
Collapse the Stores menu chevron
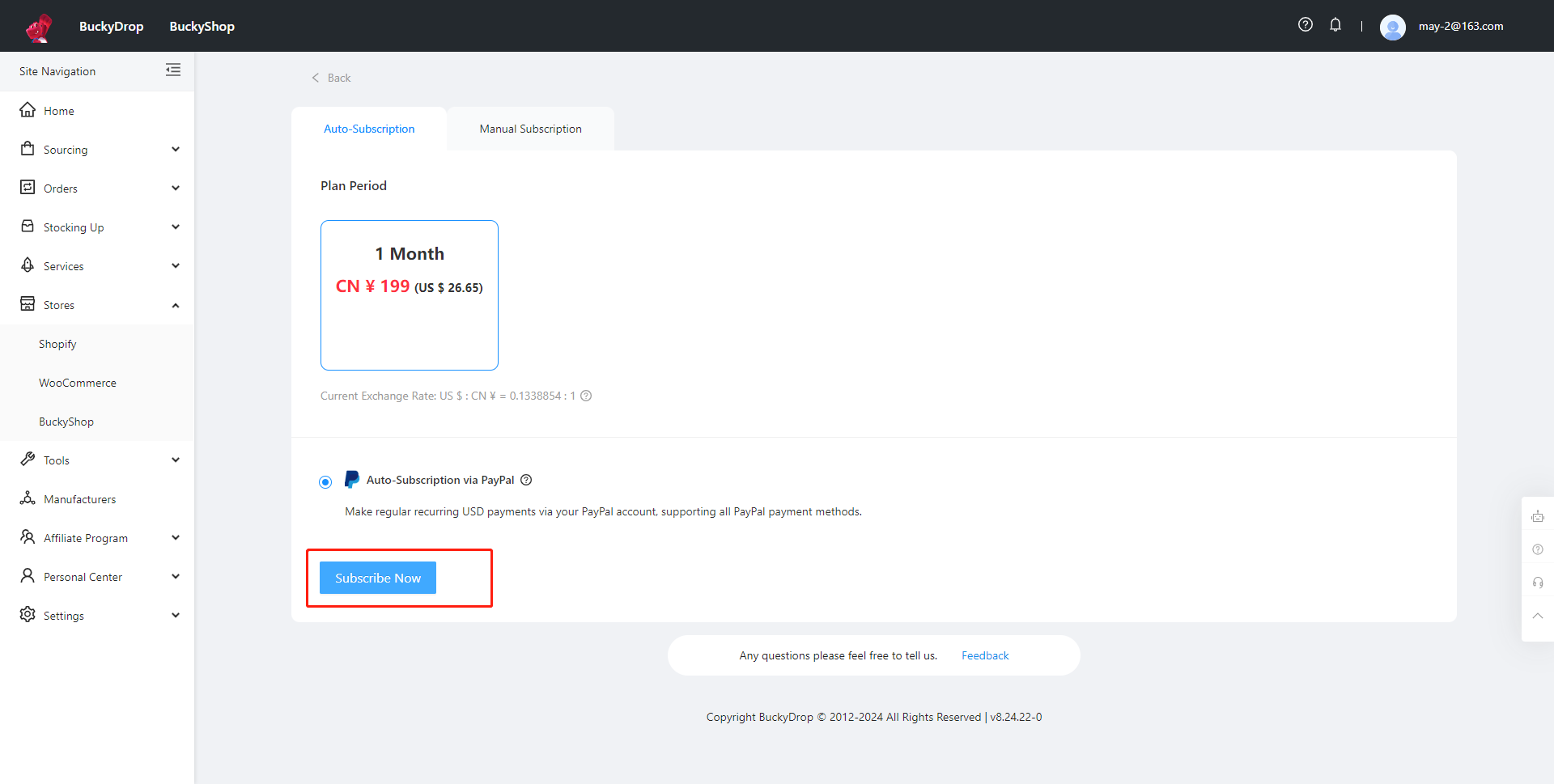(176, 305)
